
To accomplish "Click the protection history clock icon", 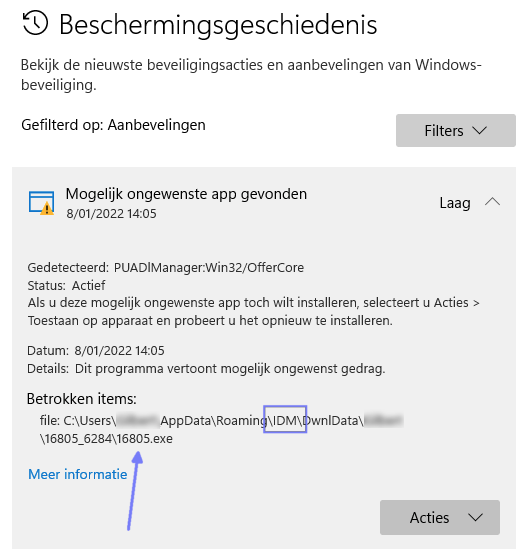I will 35,23.
